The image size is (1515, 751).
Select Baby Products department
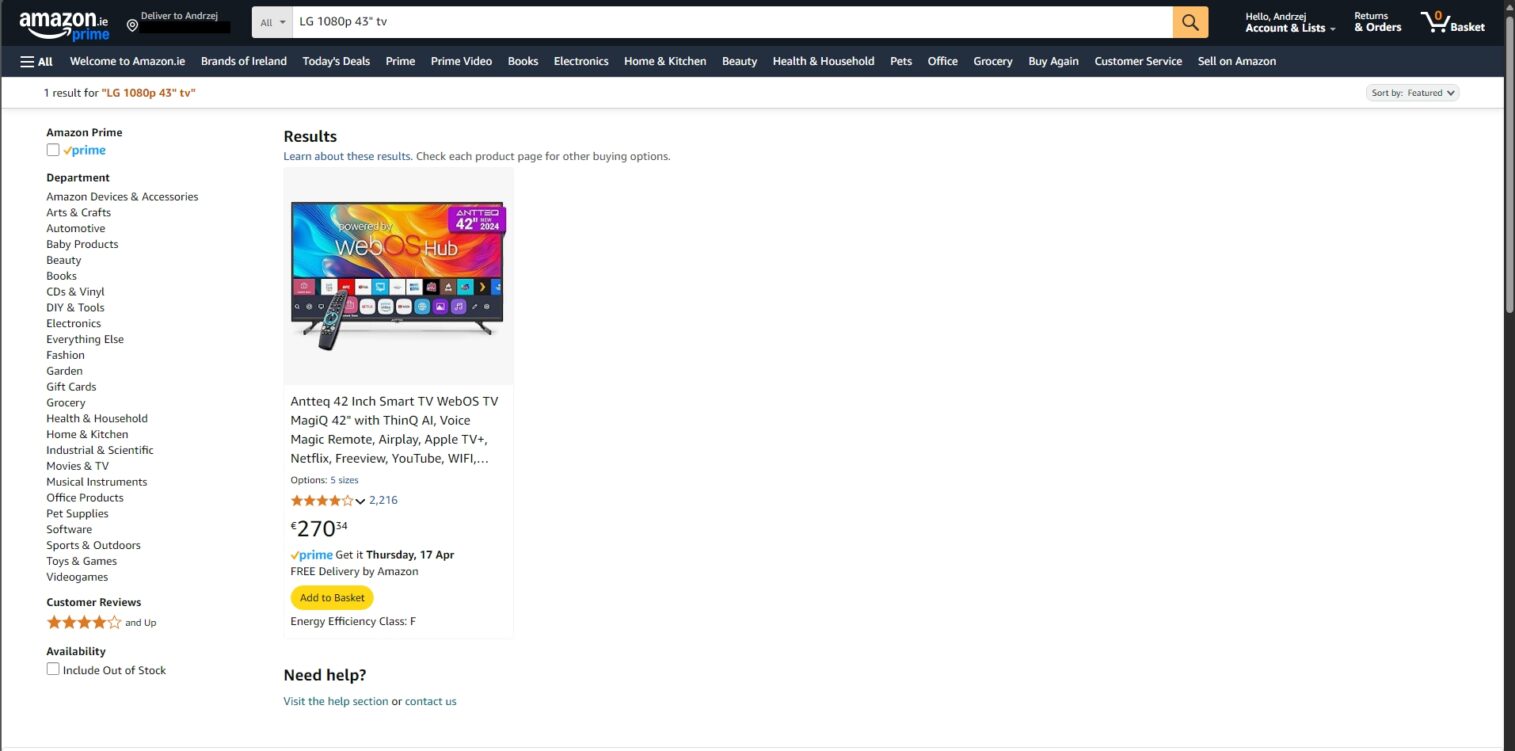pyautogui.click(x=82, y=245)
